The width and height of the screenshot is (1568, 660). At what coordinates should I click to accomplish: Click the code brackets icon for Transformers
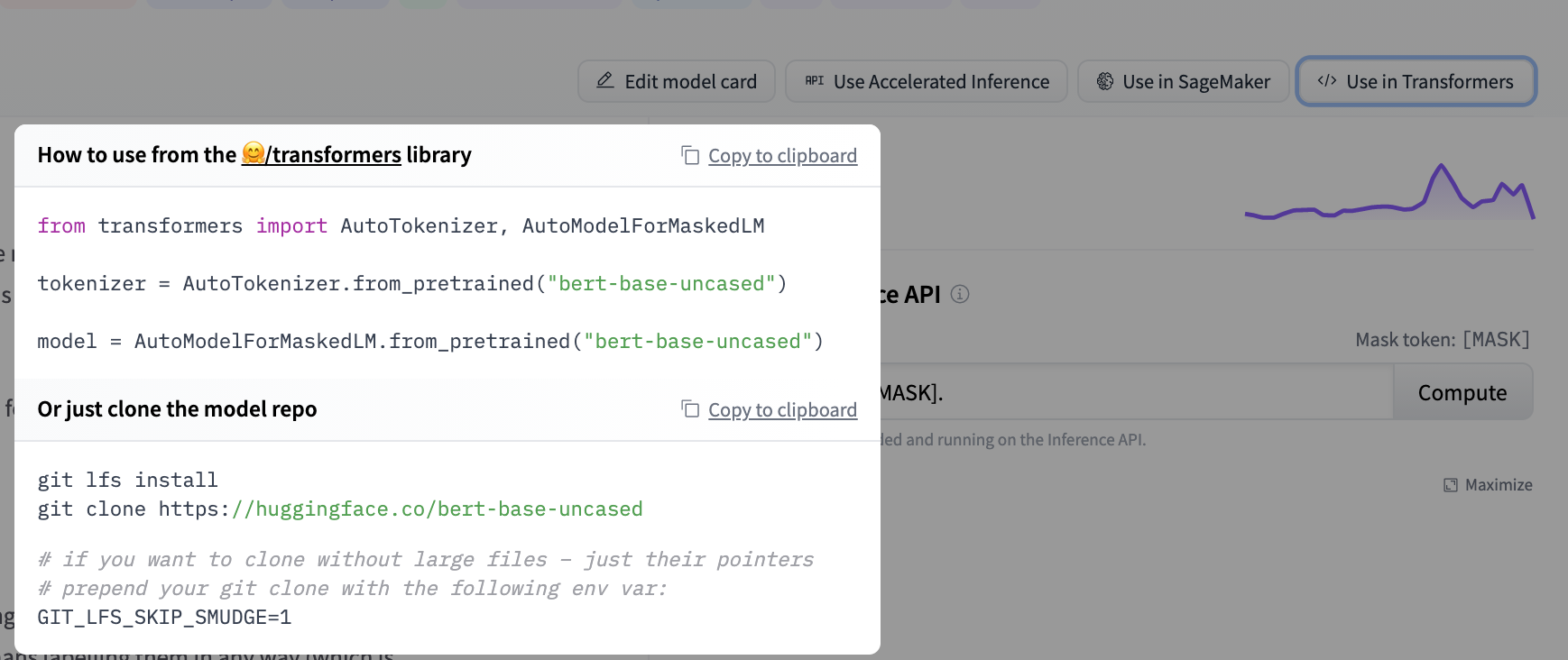pyautogui.click(x=1326, y=81)
